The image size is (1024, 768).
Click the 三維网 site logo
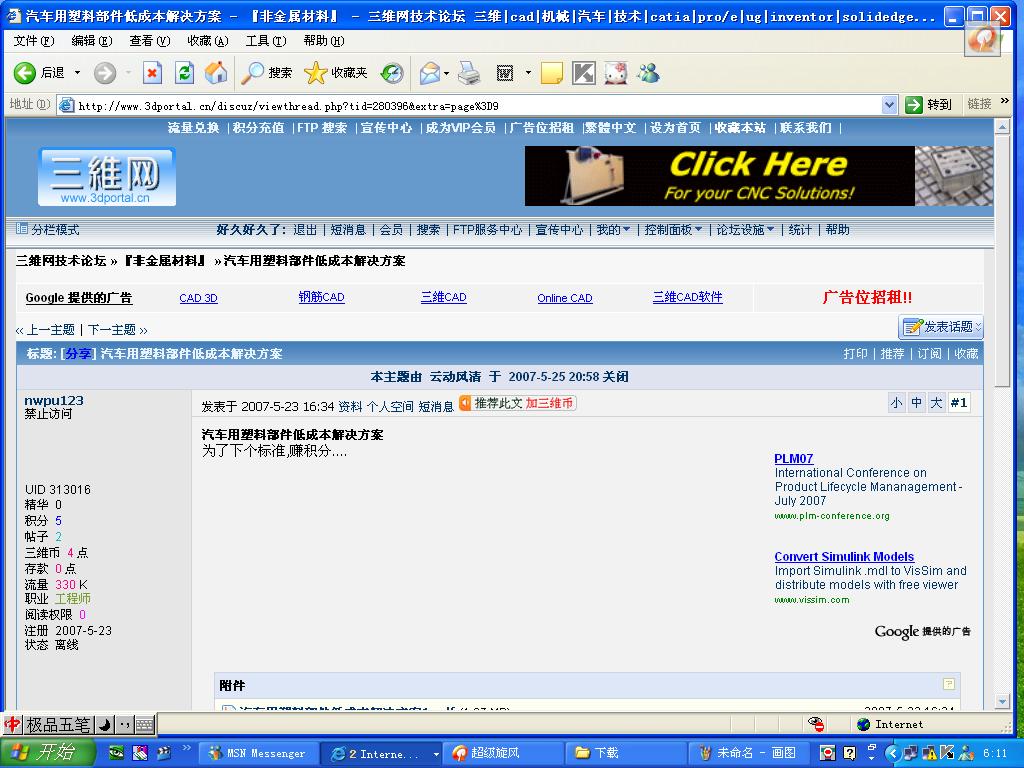(x=106, y=177)
